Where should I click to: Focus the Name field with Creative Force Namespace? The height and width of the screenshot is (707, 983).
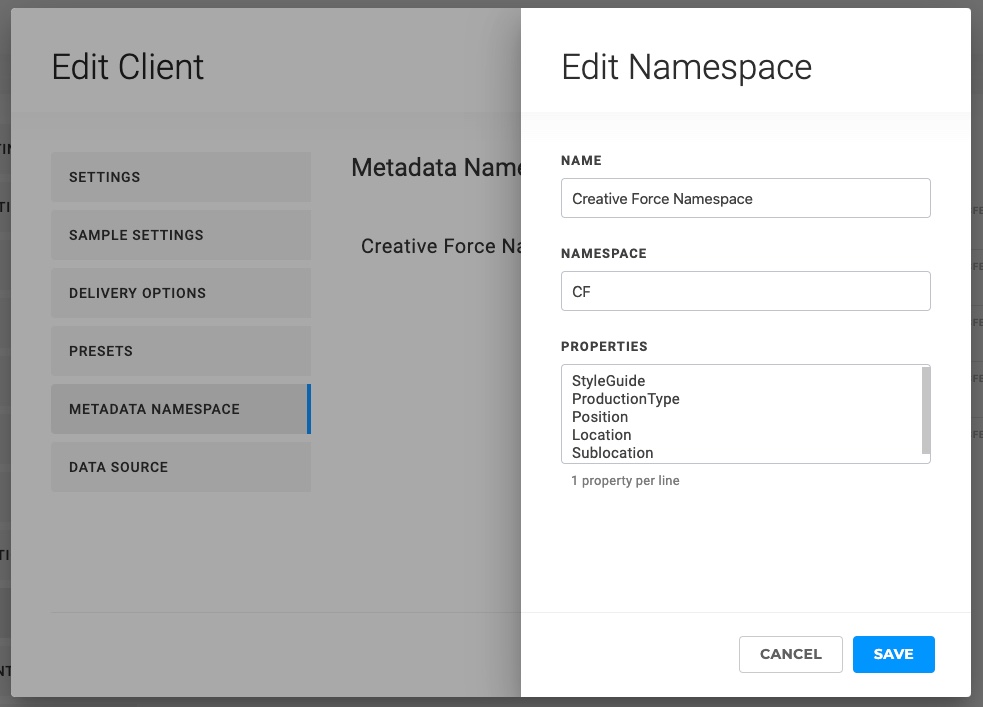(x=745, y=199)
